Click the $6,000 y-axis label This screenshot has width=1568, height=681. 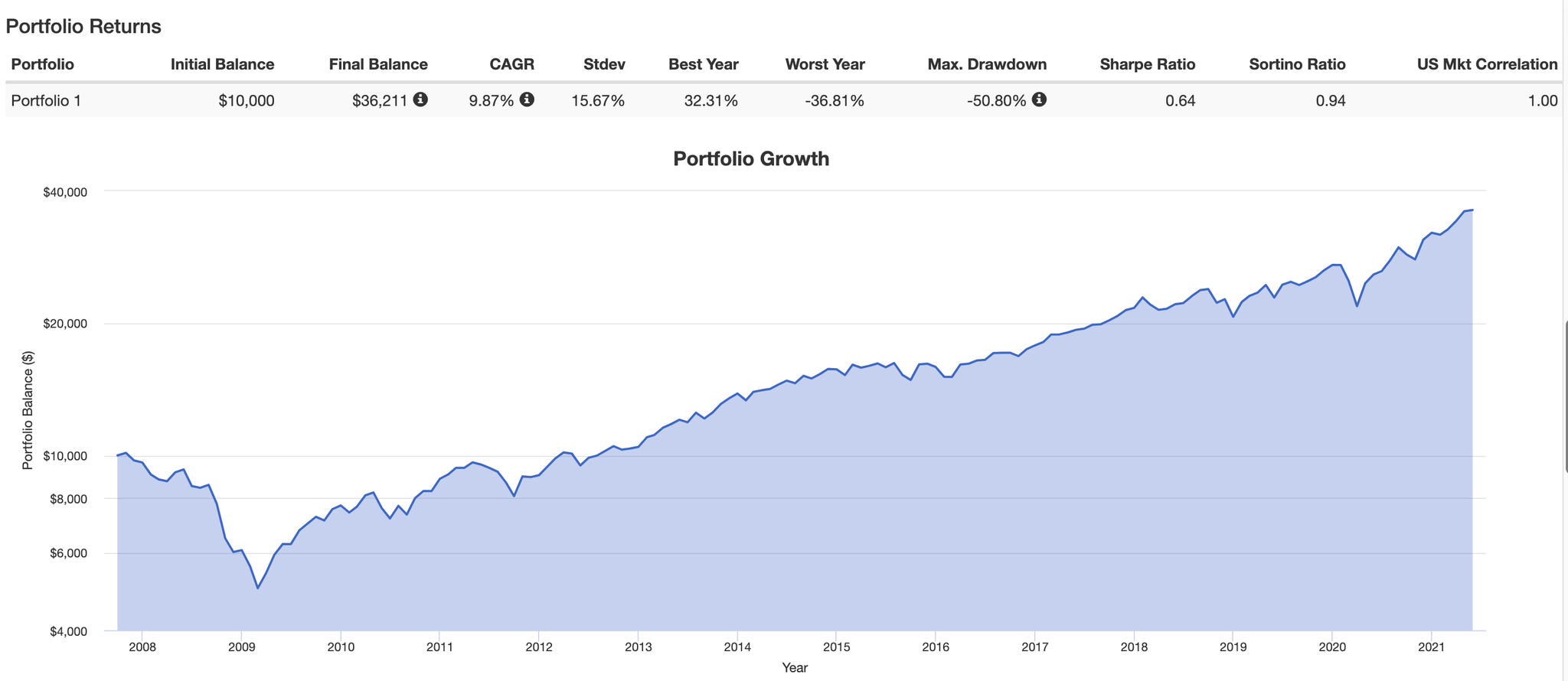(x=68, y=553)
